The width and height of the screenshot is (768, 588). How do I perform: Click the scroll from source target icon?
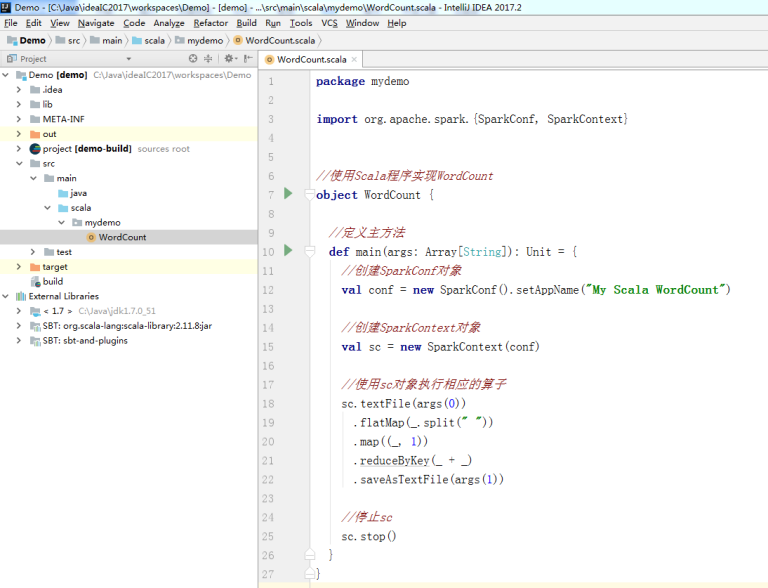tap(193, 58)
